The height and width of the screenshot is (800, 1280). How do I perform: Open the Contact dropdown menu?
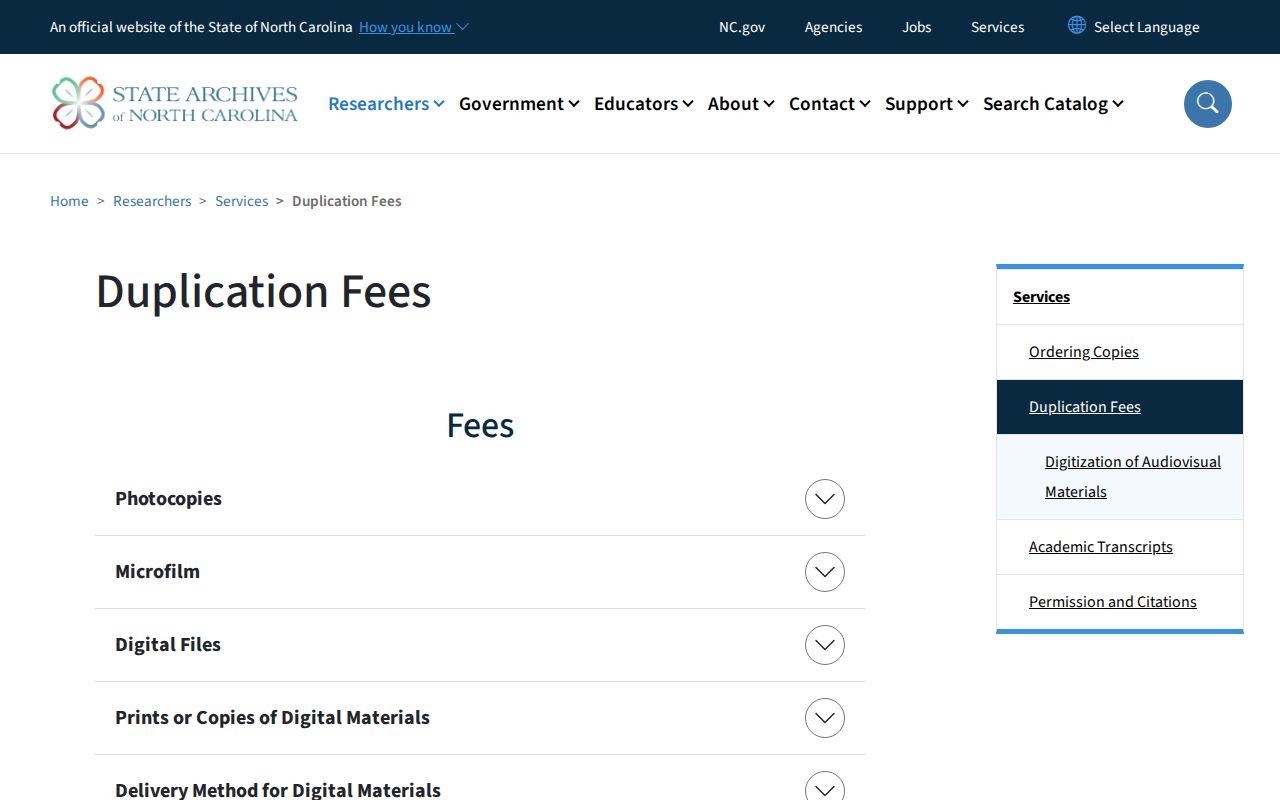pos(829,104)
